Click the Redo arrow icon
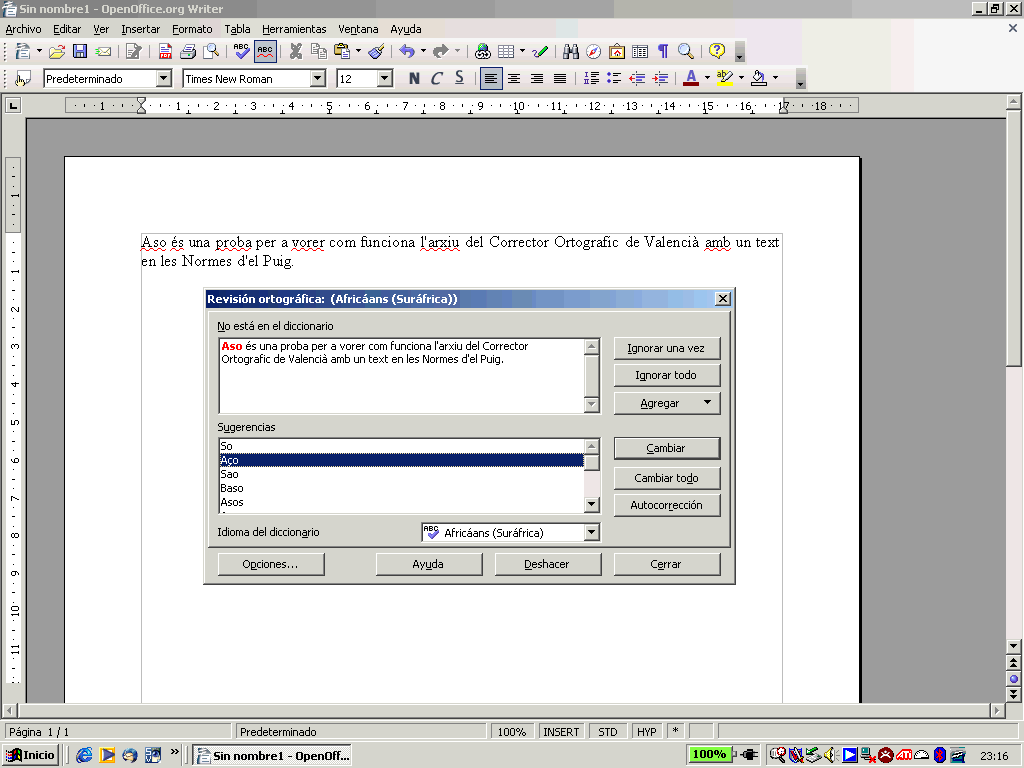 441,51
